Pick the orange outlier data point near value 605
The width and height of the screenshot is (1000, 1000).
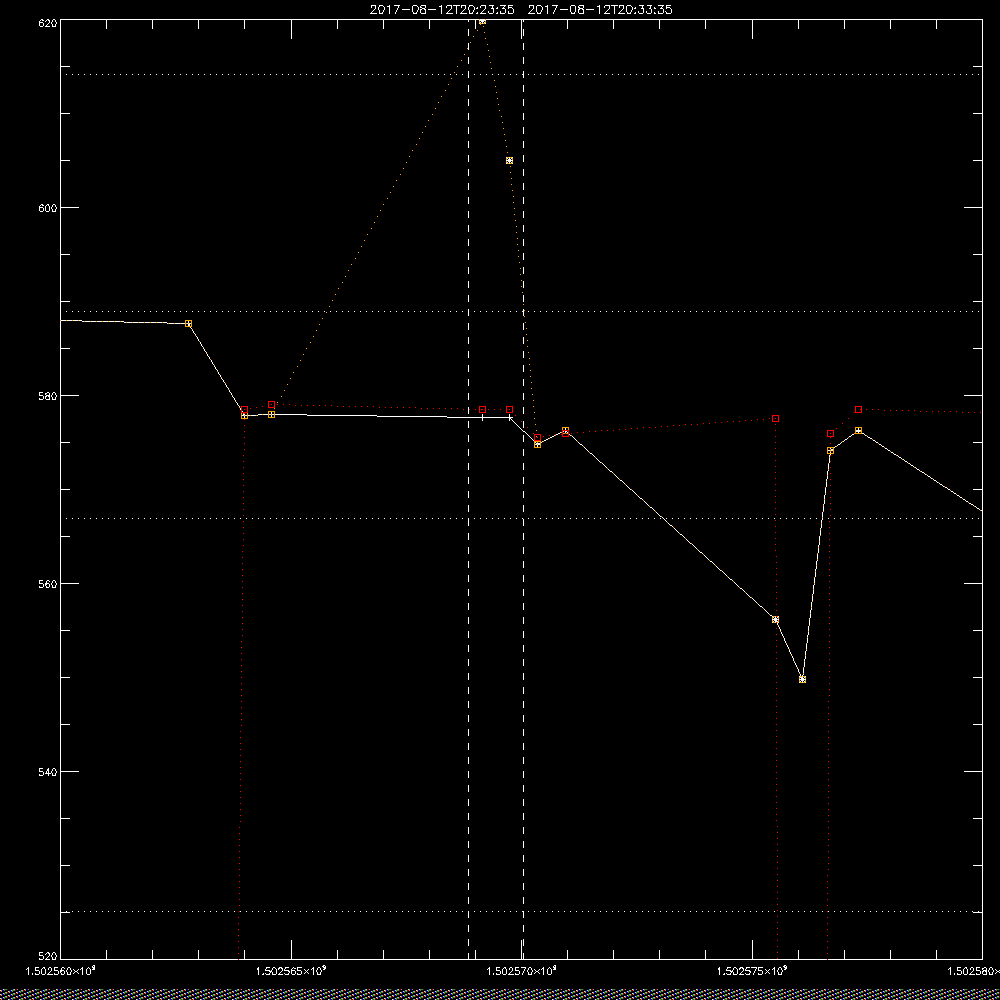510,161
